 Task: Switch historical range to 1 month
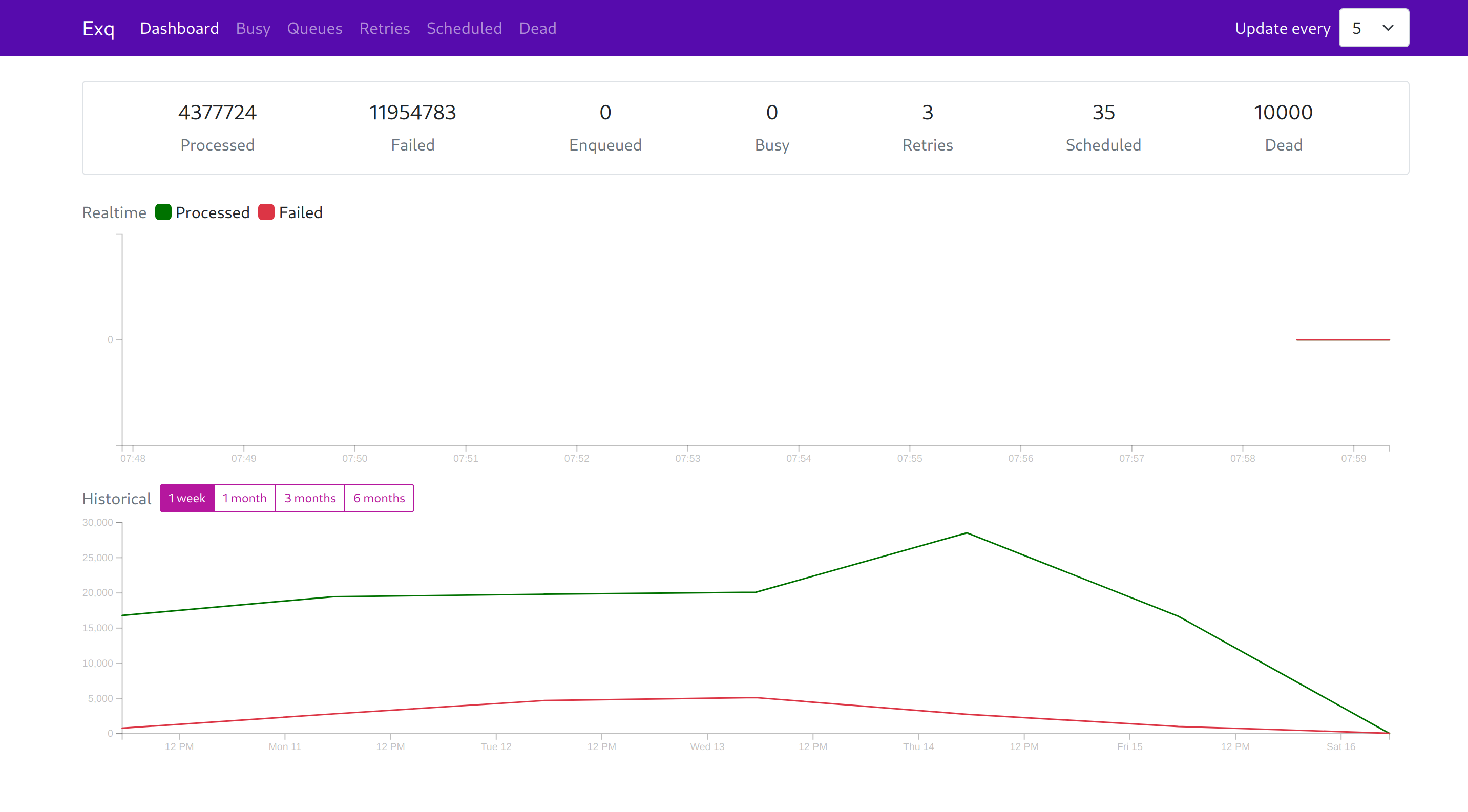244,498
